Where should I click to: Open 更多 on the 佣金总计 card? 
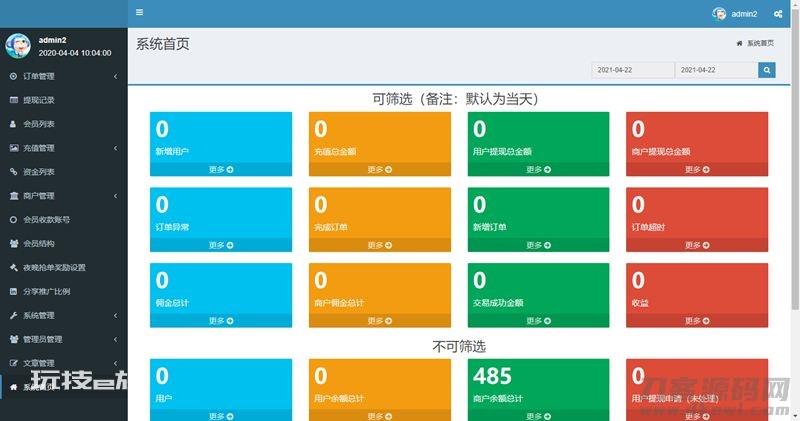(221, 320)
